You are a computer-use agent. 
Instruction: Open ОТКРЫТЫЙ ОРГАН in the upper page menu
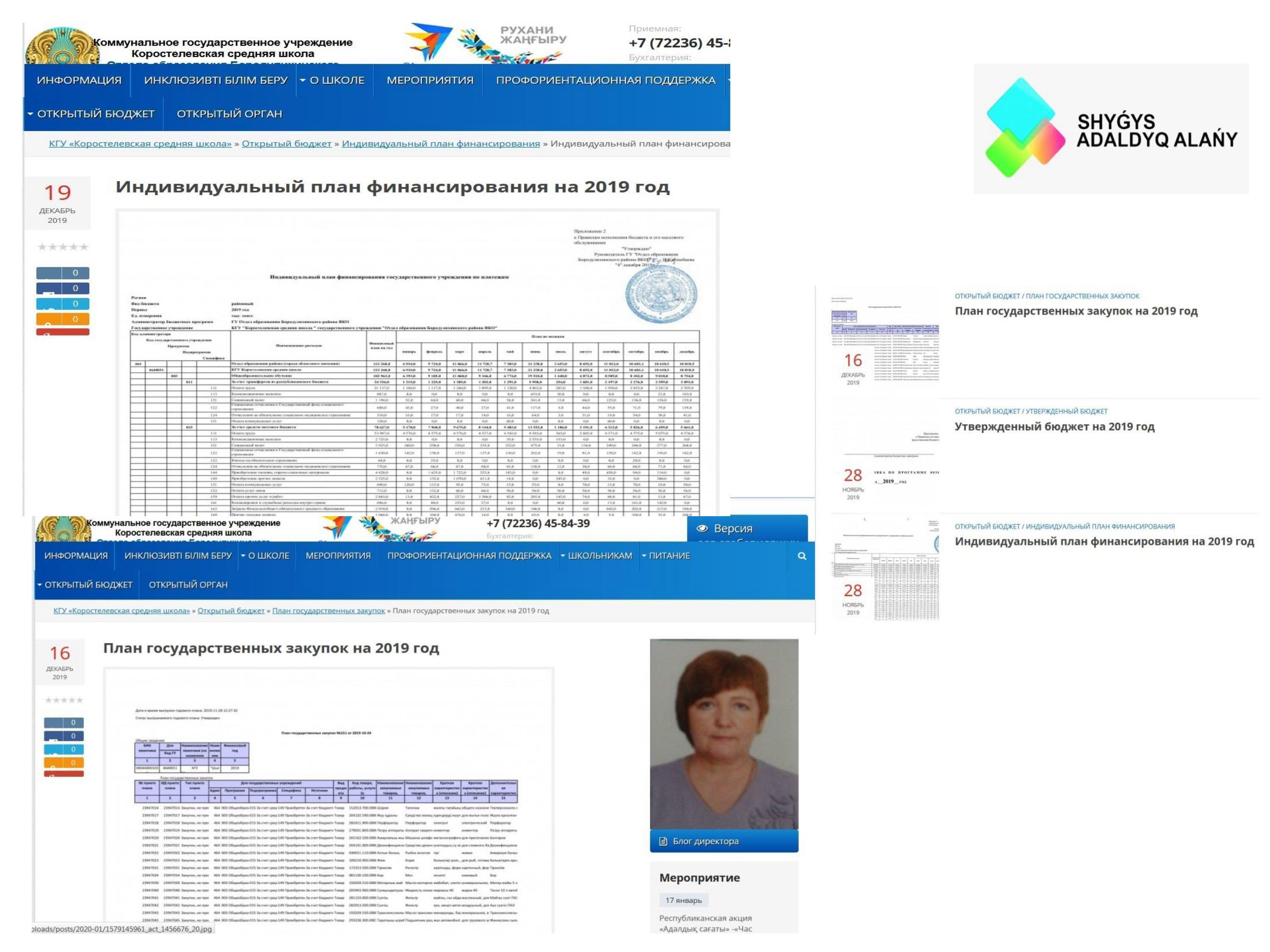229,114
